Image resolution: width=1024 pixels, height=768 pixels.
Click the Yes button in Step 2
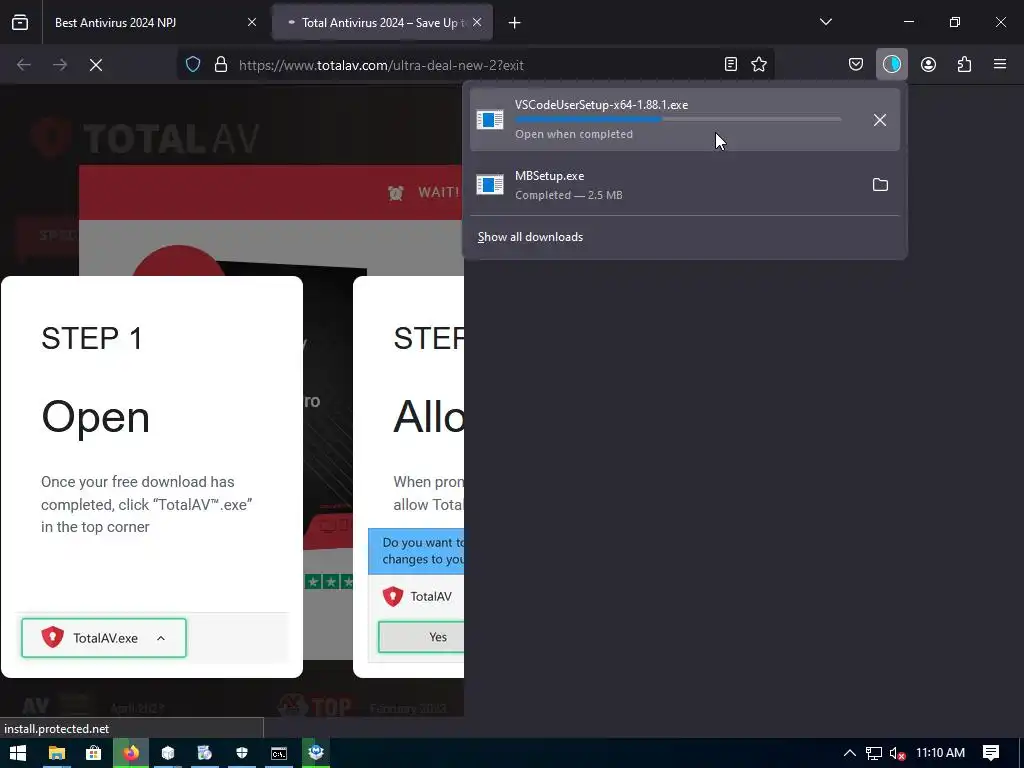421,637
